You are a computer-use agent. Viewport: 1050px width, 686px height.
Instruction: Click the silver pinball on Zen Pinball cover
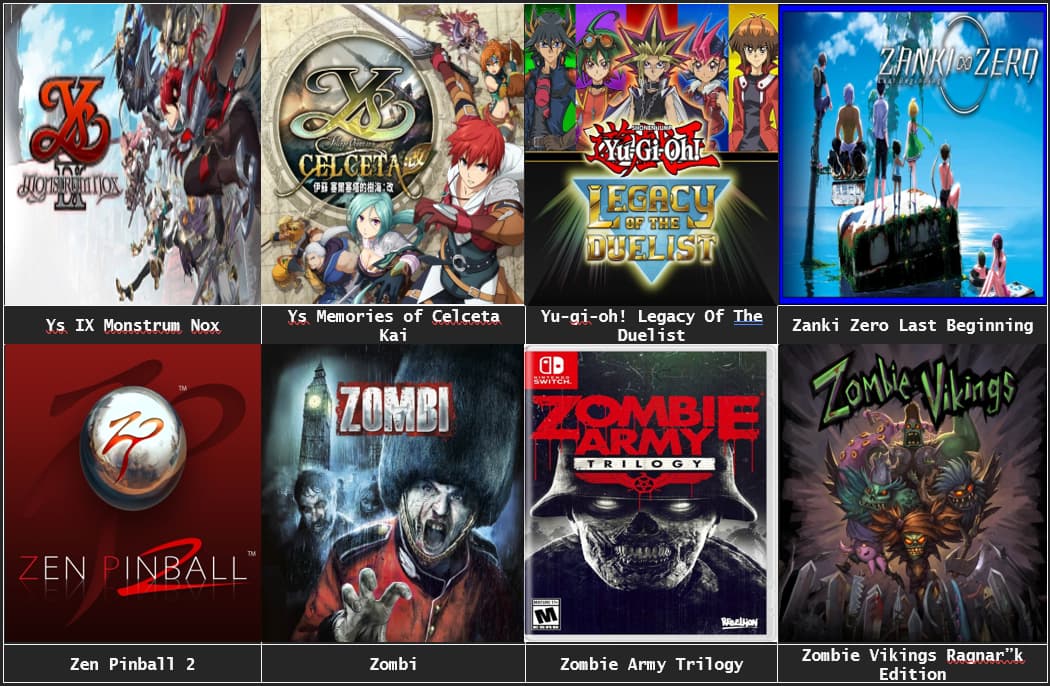[x=133, y=448]
